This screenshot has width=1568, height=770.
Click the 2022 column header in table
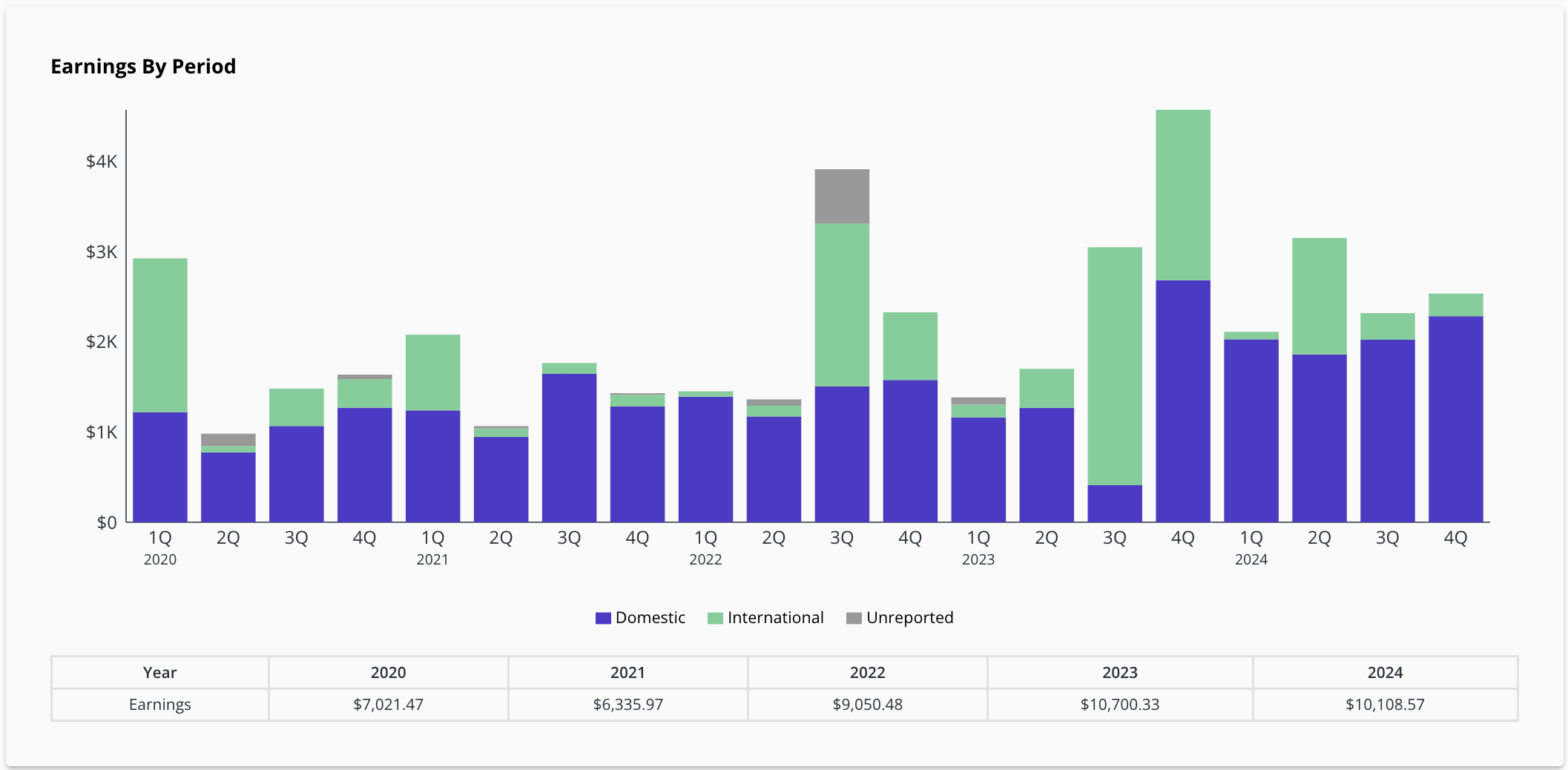point(867,673)
